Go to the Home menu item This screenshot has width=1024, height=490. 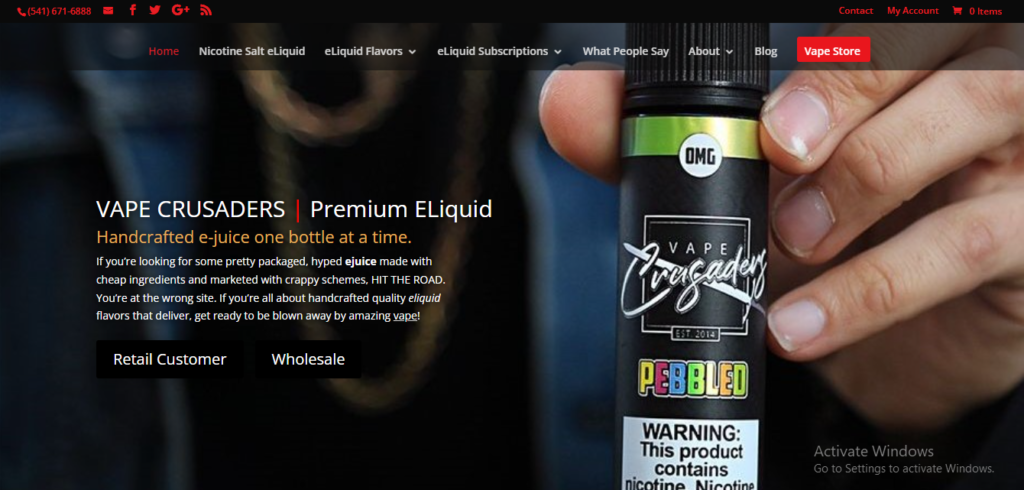163,51
